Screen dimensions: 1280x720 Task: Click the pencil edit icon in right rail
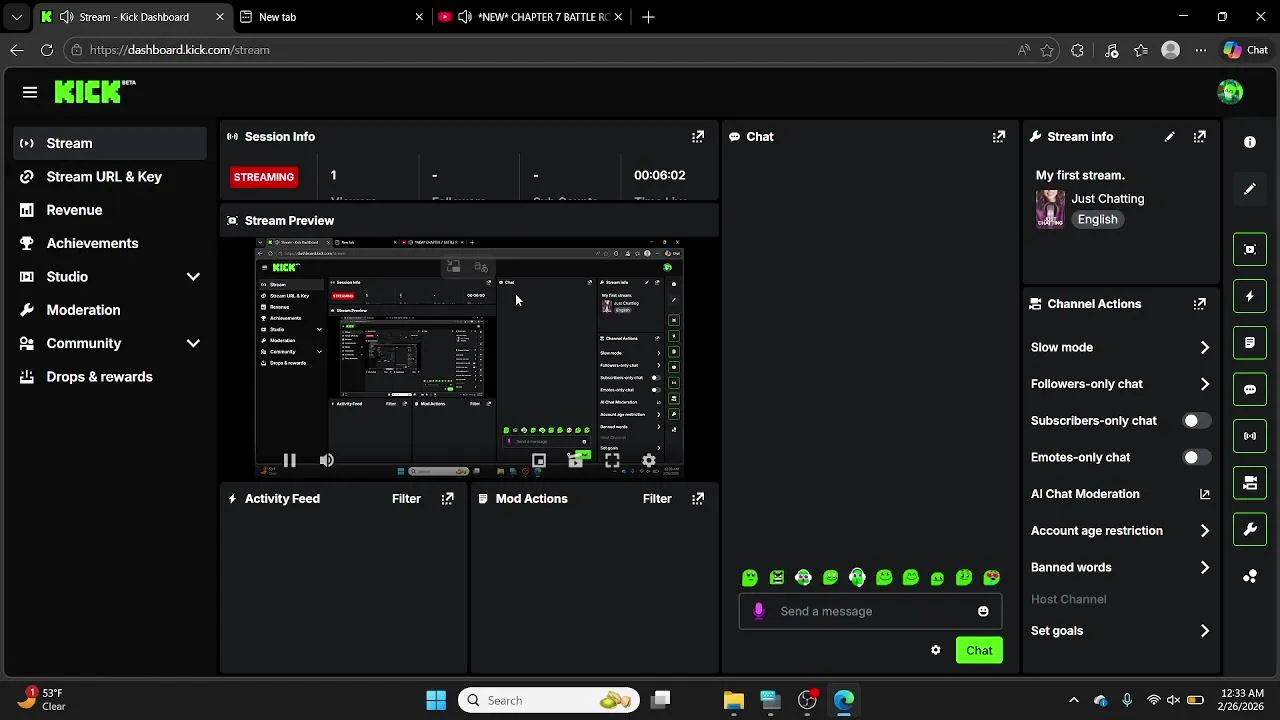click(1250, 189)
